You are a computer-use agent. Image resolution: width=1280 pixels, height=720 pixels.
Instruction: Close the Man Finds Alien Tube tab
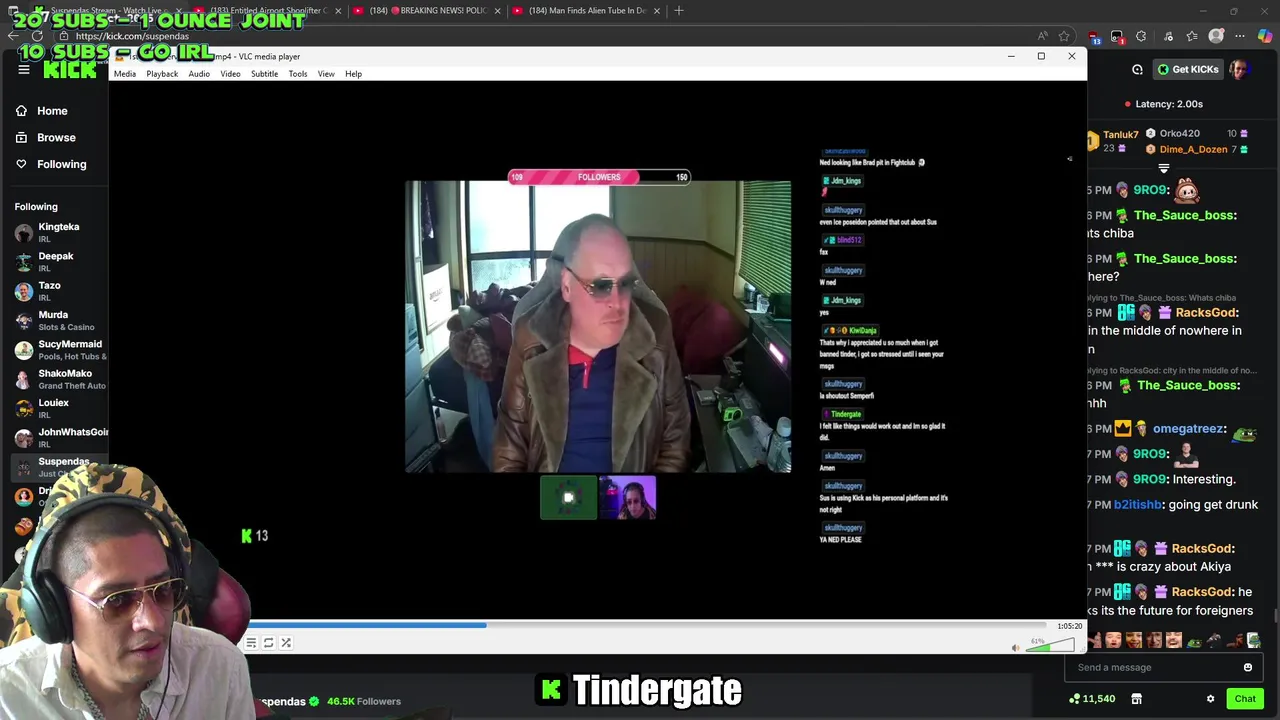point(656,11)
